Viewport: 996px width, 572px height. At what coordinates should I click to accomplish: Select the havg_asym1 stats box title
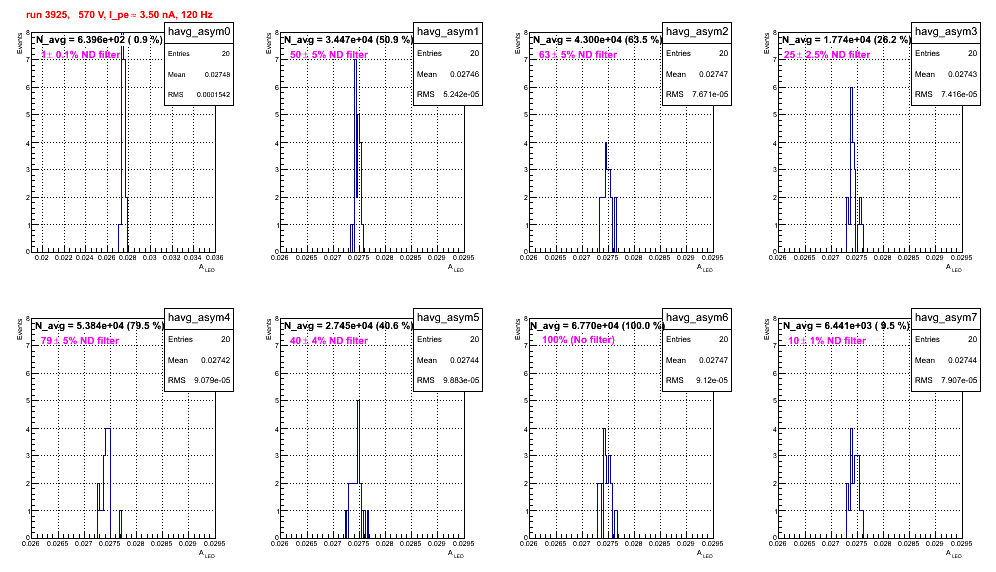[x=448, y=32]
